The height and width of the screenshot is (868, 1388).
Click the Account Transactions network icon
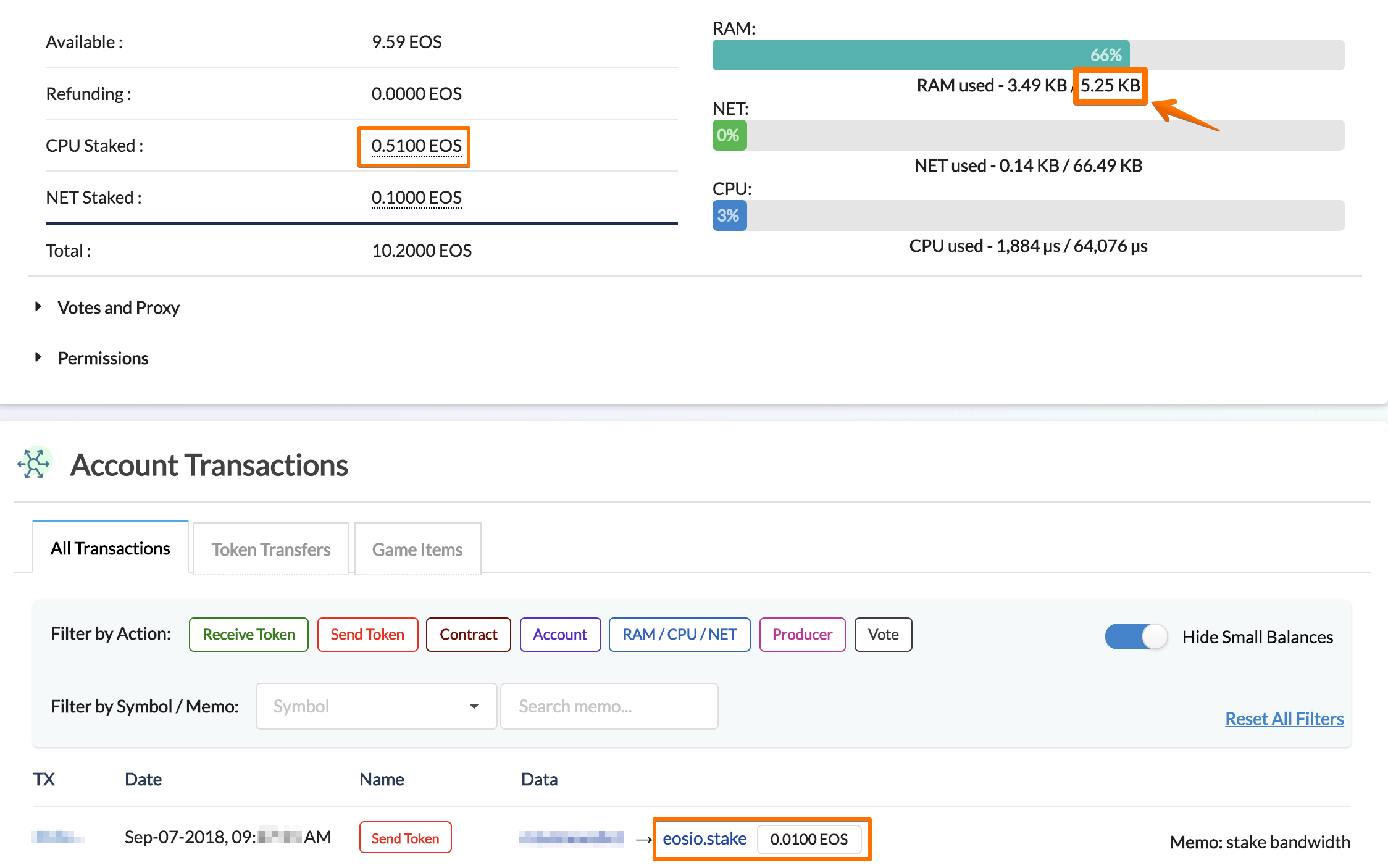[x=34, y=463]
